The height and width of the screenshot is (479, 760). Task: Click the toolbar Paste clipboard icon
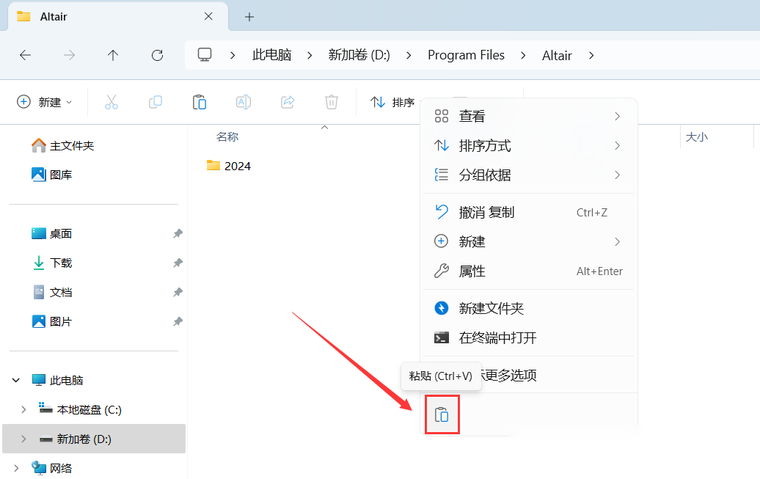click(199, 102)
